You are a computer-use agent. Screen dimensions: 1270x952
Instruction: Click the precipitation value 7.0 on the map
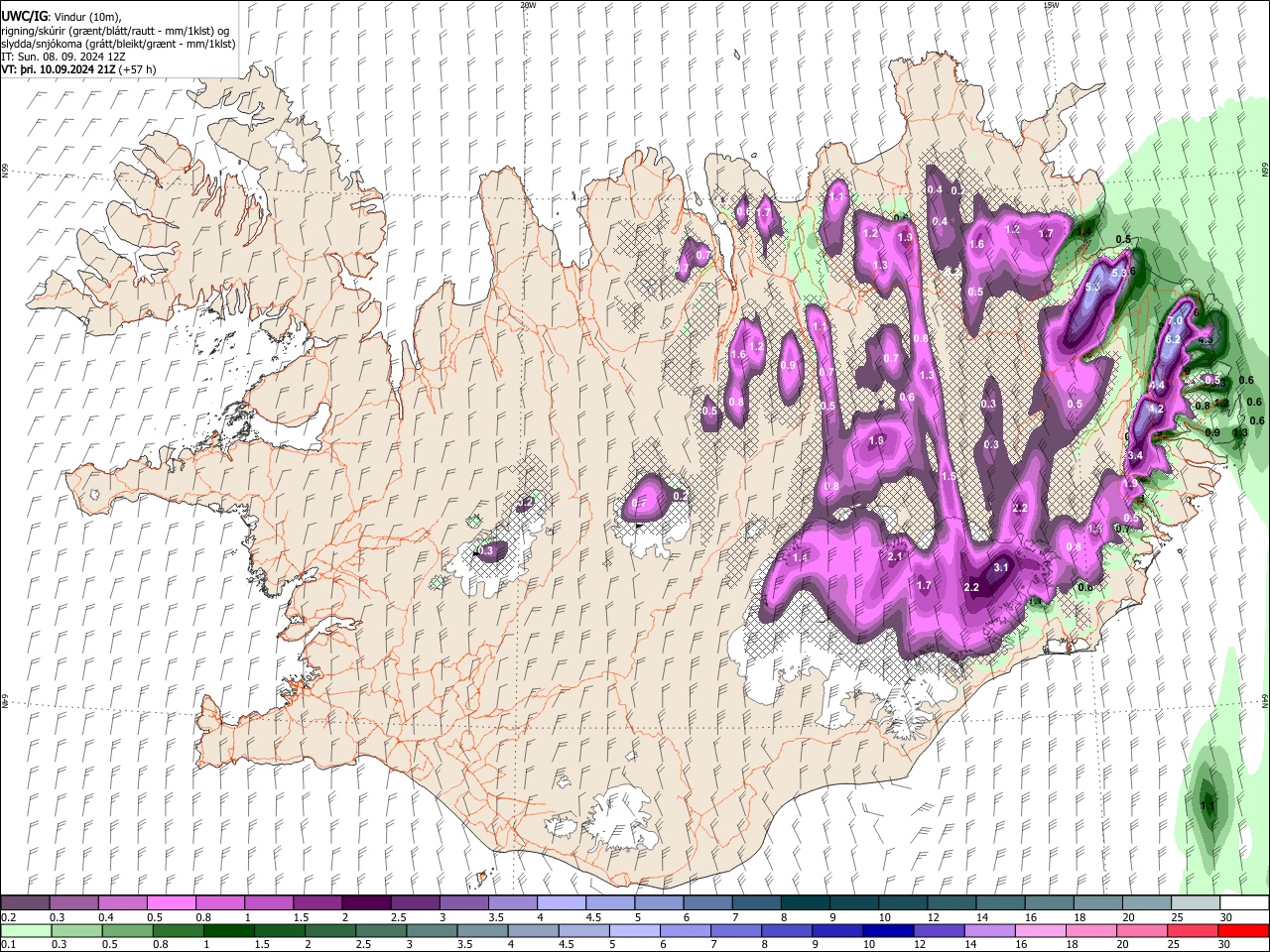pos(1175,321)
